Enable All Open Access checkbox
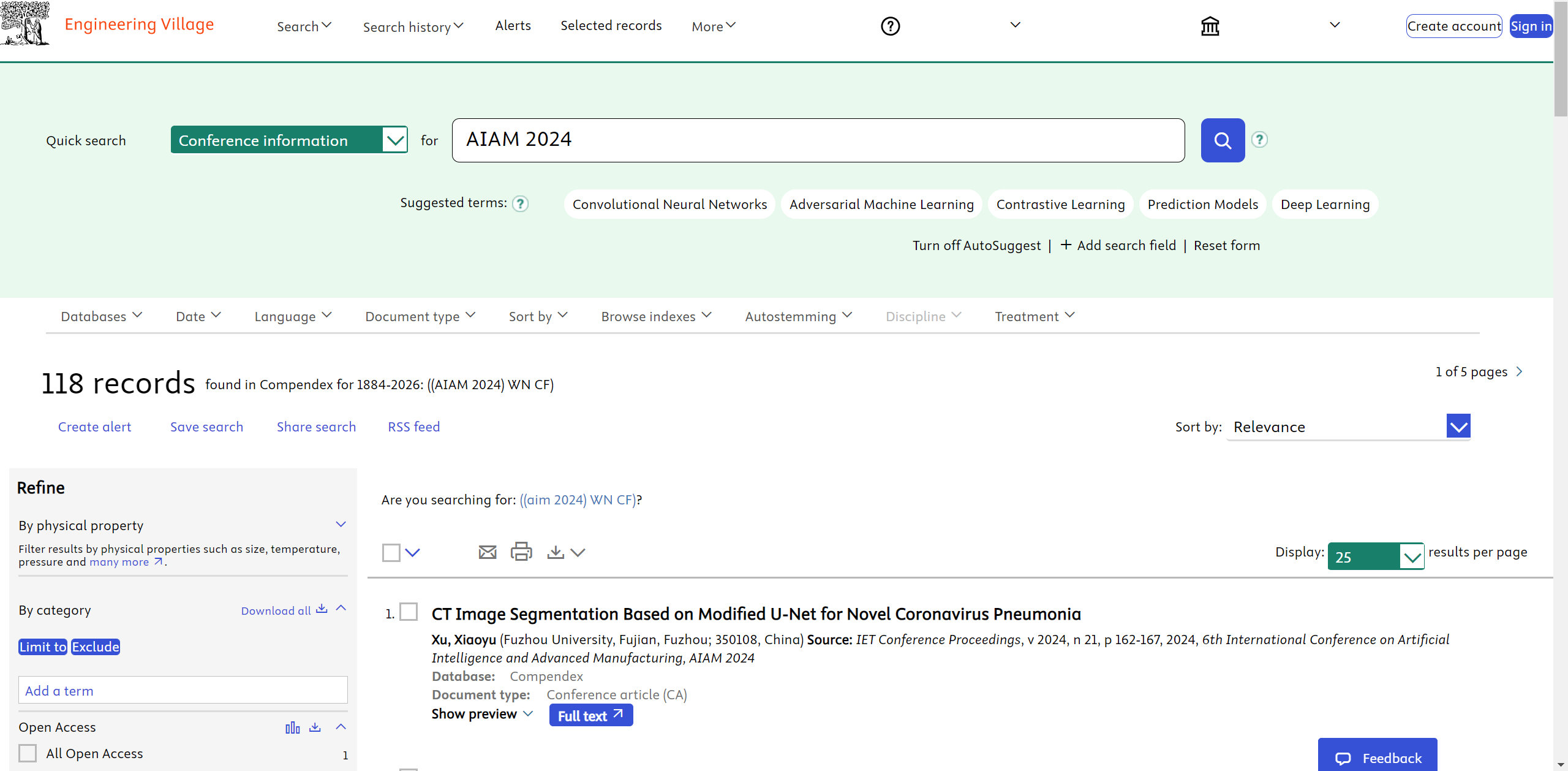 (28, 753)
